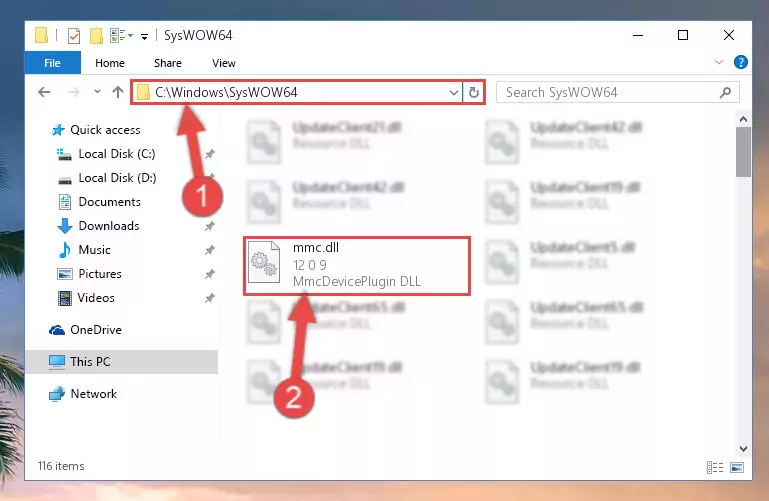Click the pin icon beside Music
The image size is (769, 501).
(209, 250)
